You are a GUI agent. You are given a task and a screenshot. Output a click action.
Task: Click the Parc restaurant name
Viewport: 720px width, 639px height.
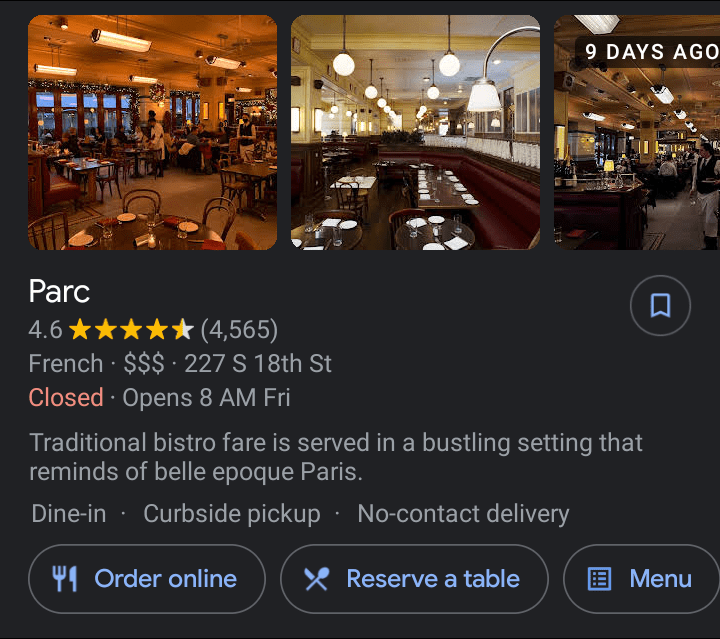[x=59, y=291]
